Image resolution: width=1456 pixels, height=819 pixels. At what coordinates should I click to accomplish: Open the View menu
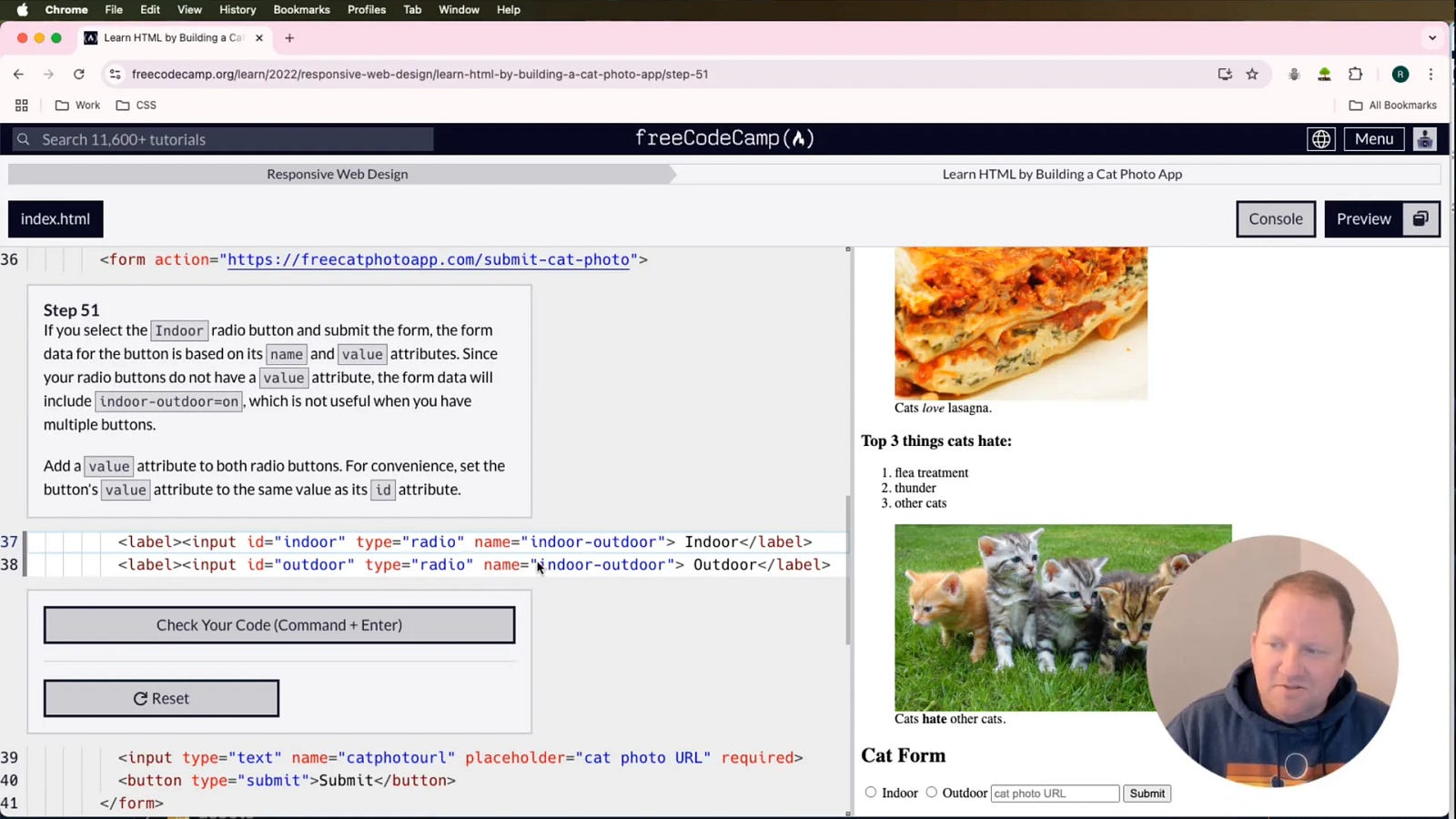pos(189,10)
